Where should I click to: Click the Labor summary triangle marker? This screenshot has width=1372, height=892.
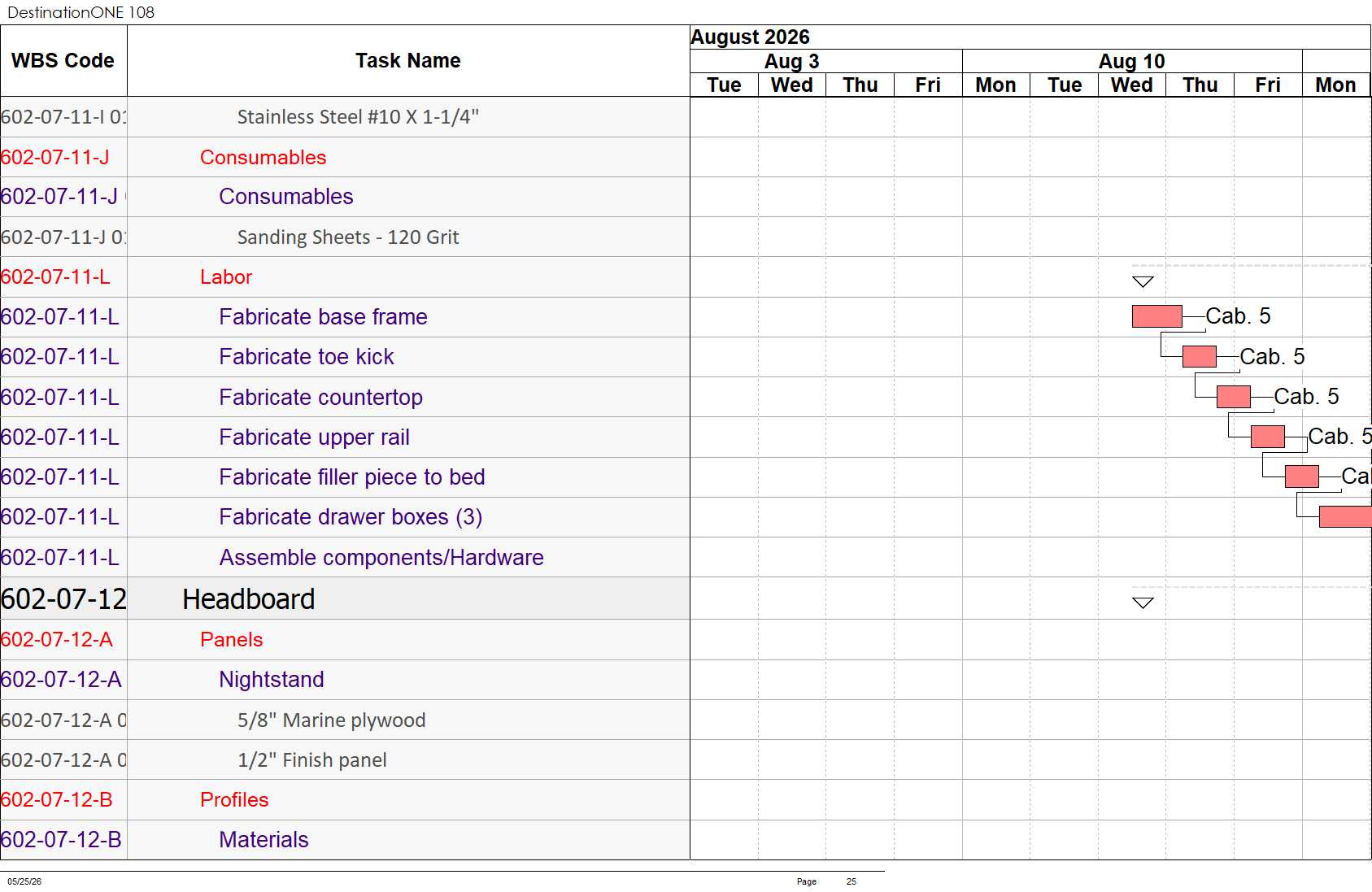point(1143,282)
